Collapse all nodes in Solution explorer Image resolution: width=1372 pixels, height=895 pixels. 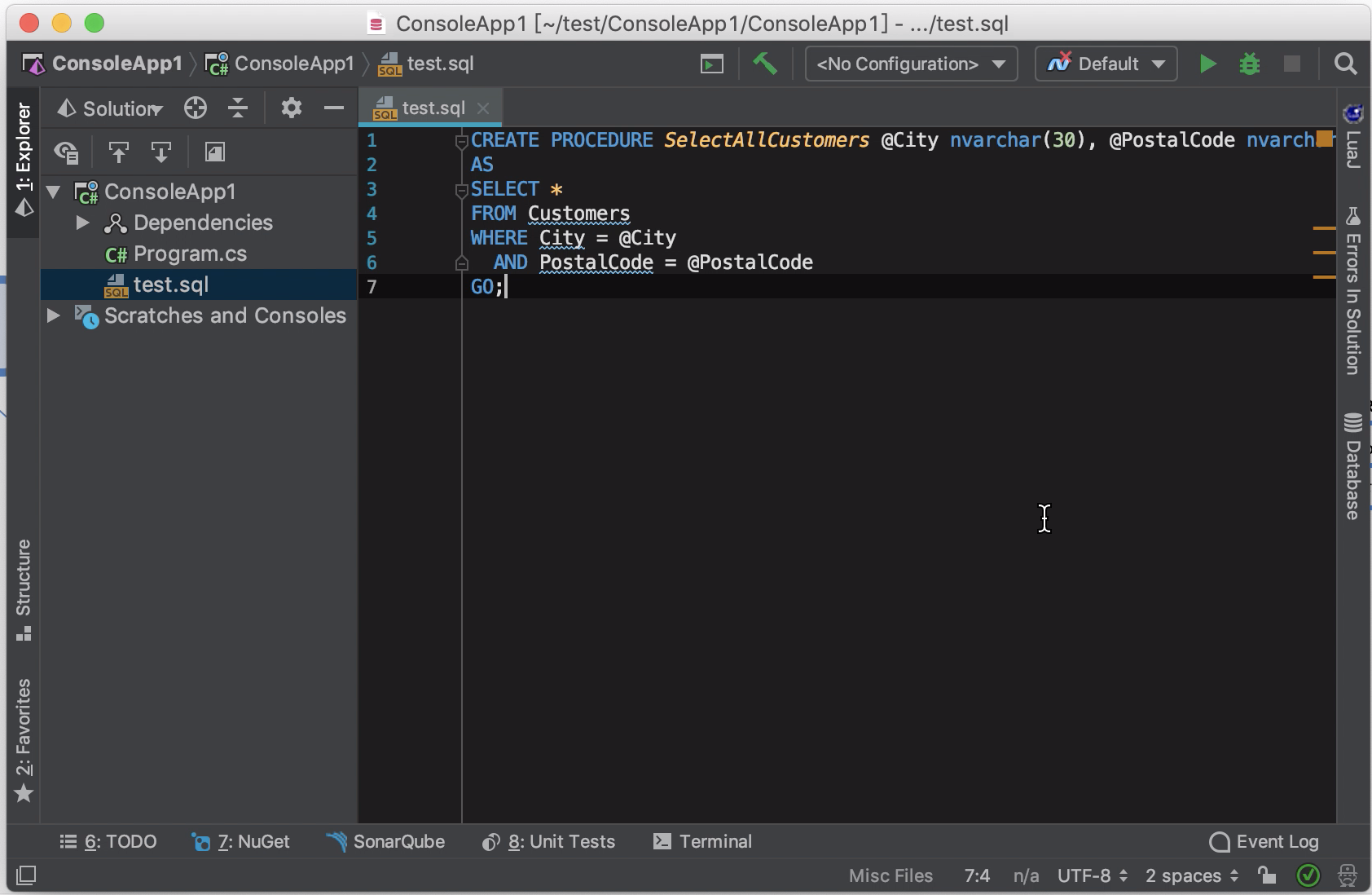pyautogui.click(x=238, y=108)
